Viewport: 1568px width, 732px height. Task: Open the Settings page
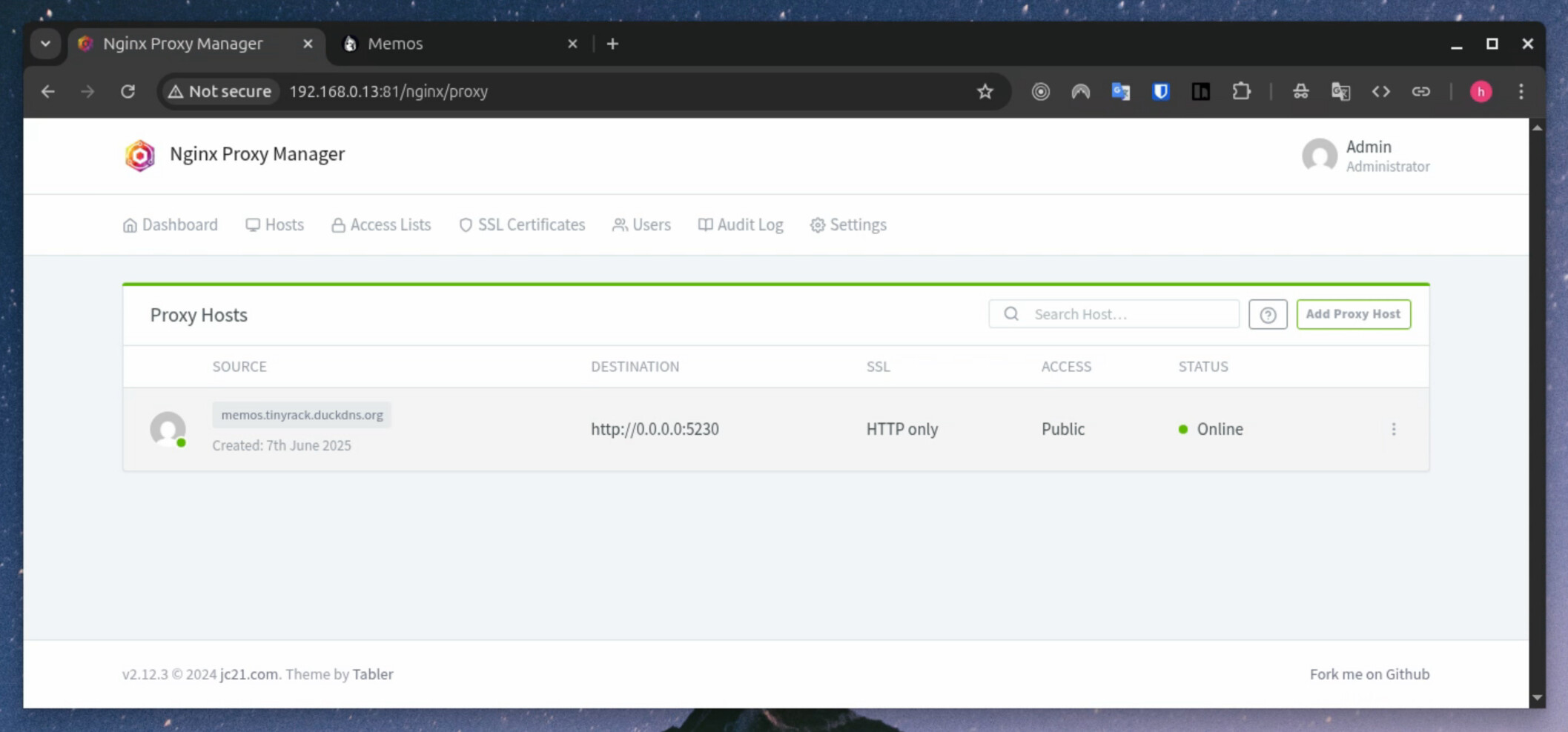coord(848,224)
